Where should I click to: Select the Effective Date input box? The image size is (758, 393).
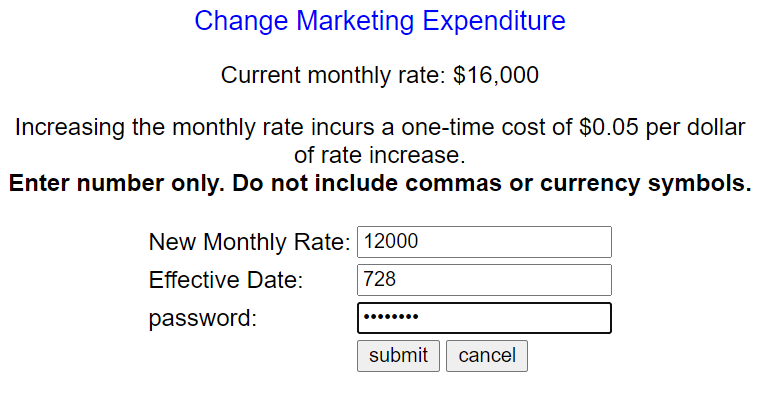(484, 280)
